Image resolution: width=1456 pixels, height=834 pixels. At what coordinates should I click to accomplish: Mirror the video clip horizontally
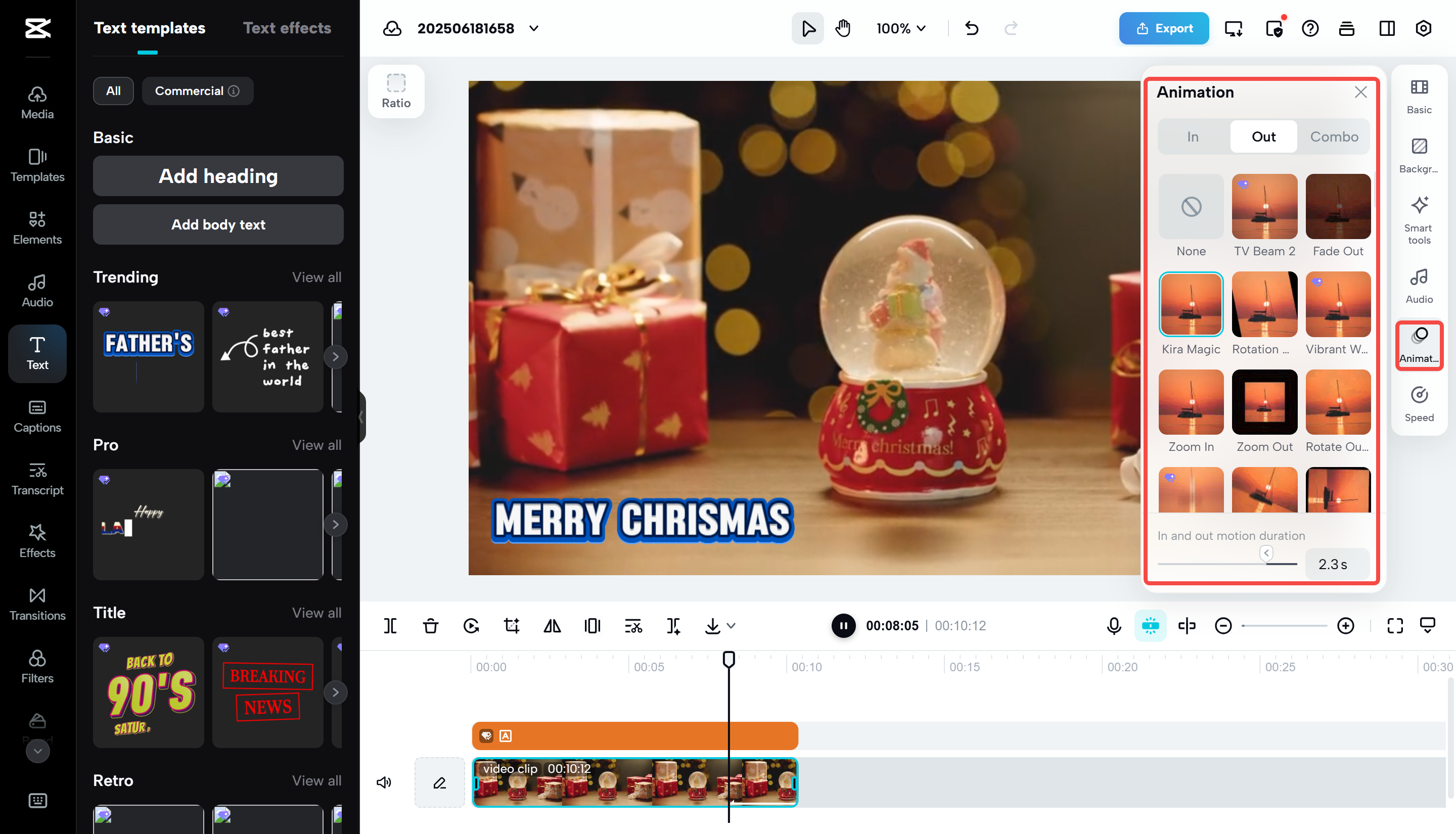coord(552,626)
